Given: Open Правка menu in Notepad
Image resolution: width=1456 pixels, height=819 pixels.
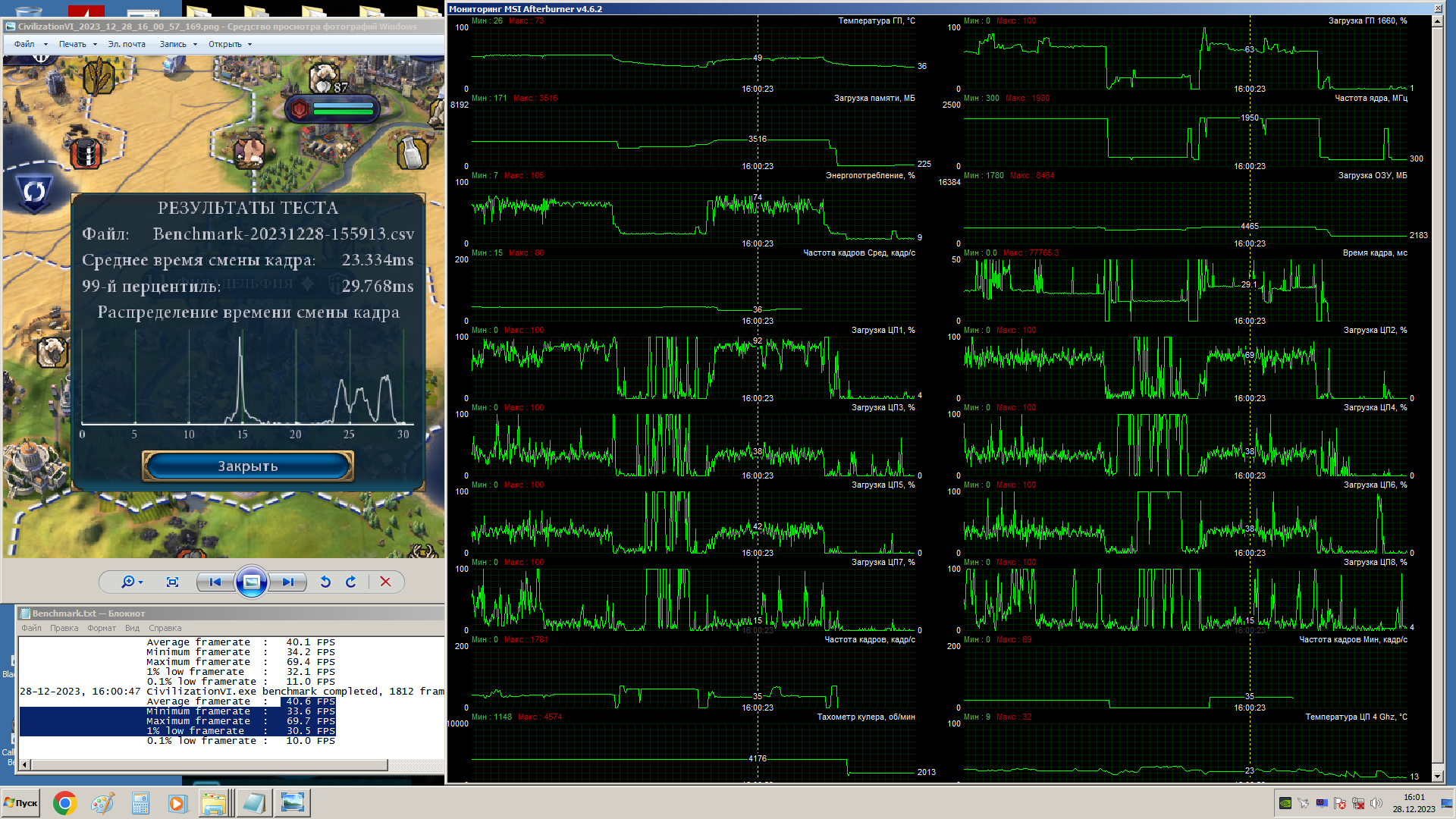Looking at the screenshot, I should [x=64, y=628].
